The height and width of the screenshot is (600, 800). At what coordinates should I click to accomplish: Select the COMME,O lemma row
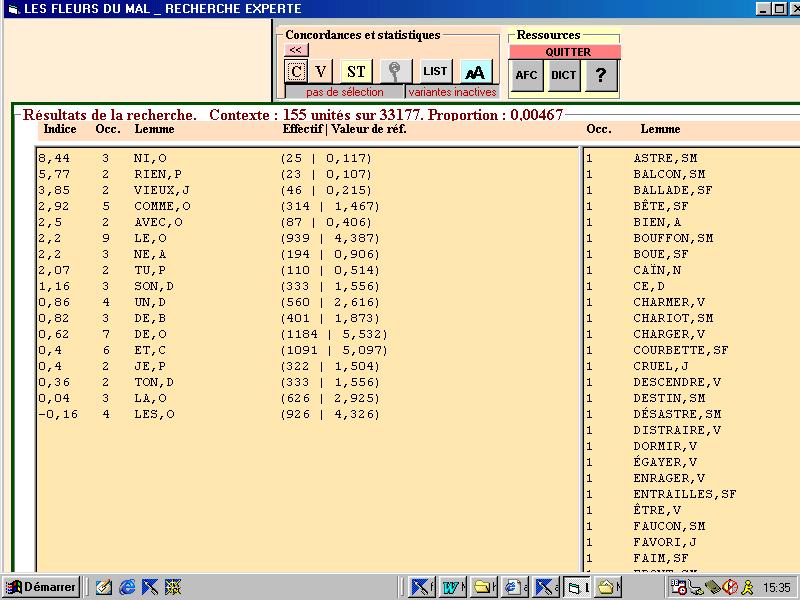point(308,206)
